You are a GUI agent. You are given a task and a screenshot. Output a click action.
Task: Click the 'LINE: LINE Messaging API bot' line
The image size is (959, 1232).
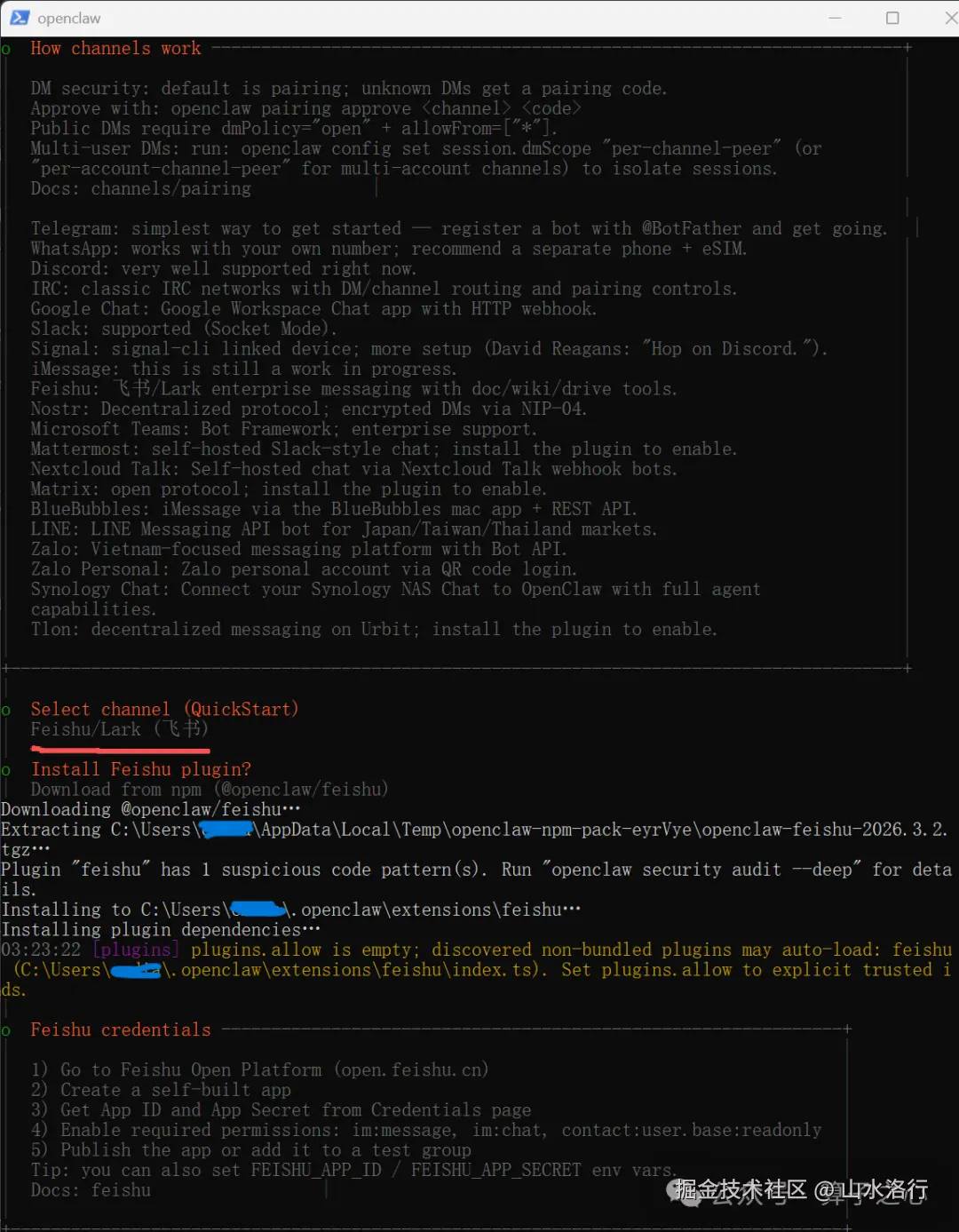344,529
